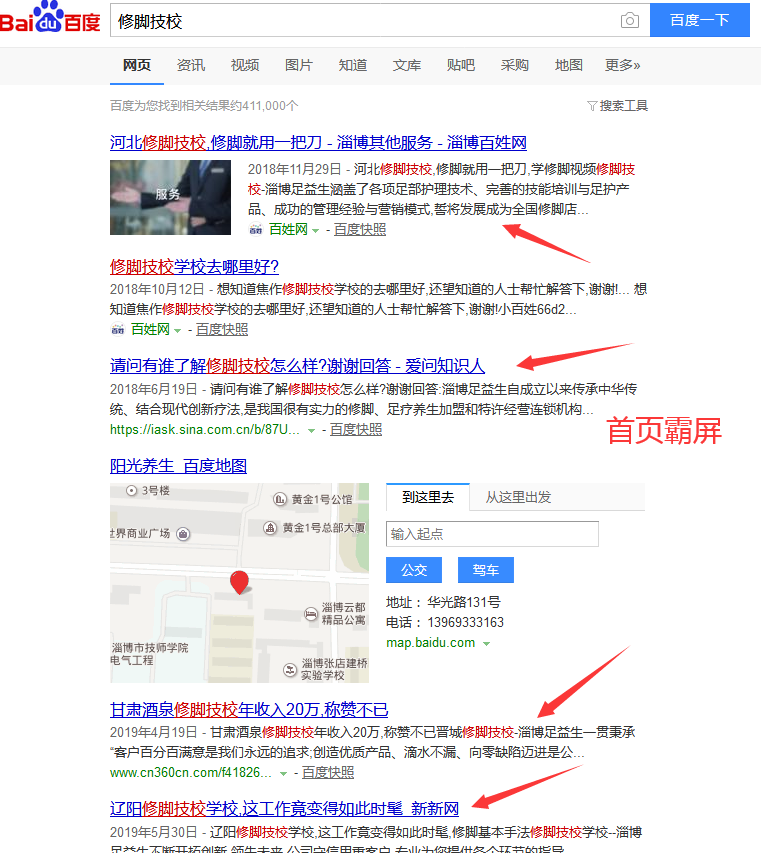Open the 知道 tab
The image size is (761, 853).
click(352, 65)
